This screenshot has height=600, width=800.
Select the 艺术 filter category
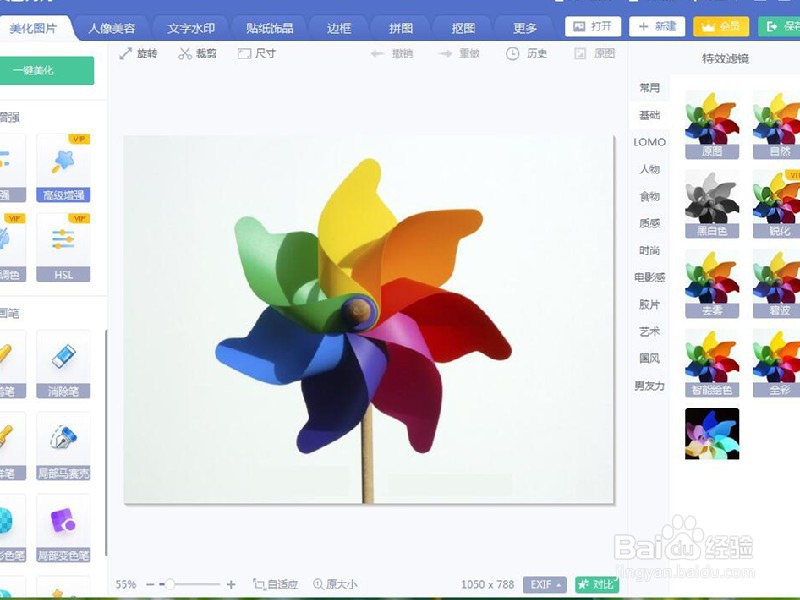coord(649,332)
